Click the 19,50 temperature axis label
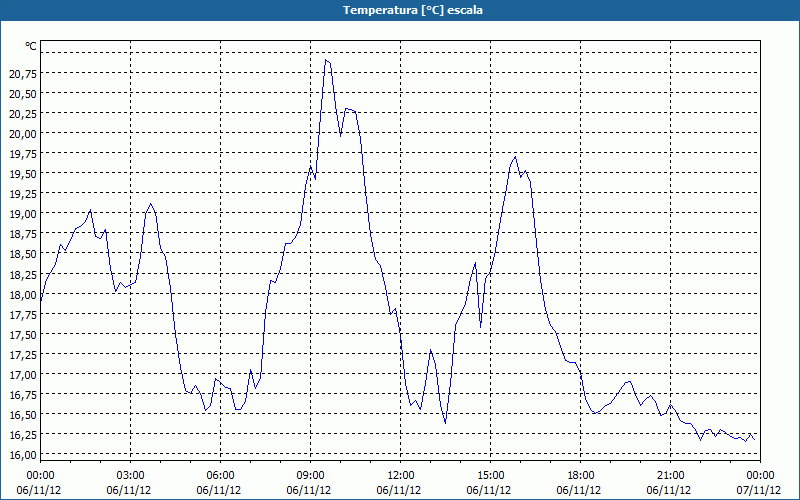 tap(23, 173)
